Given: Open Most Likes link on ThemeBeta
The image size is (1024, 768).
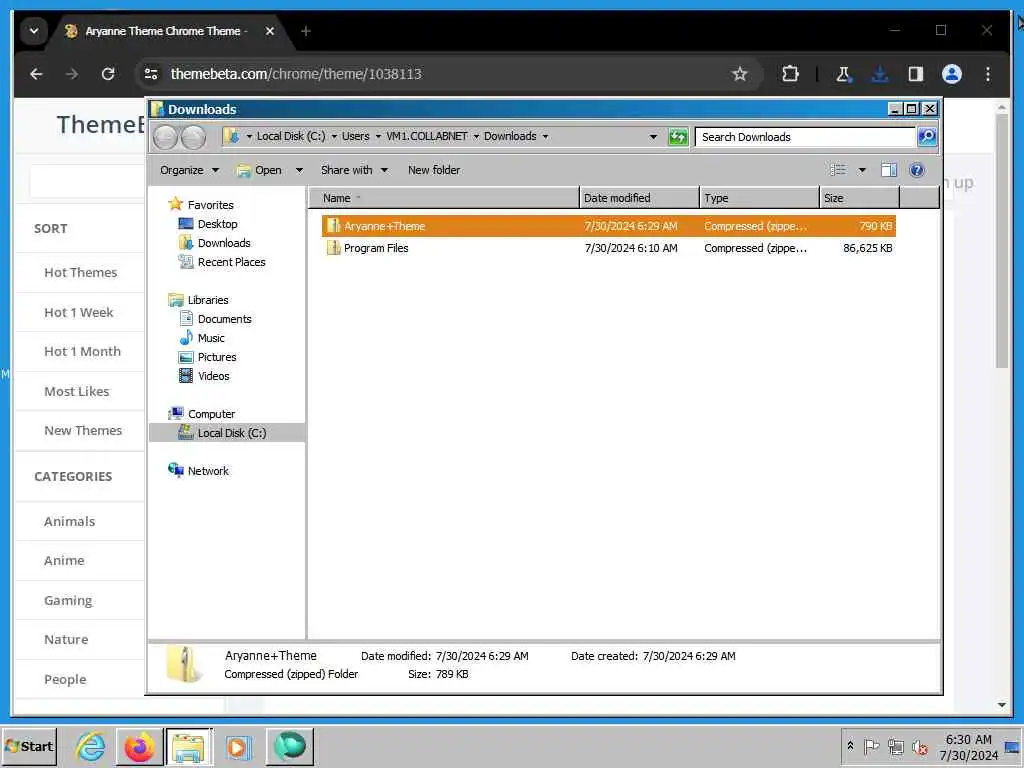Looking at the screenshot, I should tap(77, 391).
